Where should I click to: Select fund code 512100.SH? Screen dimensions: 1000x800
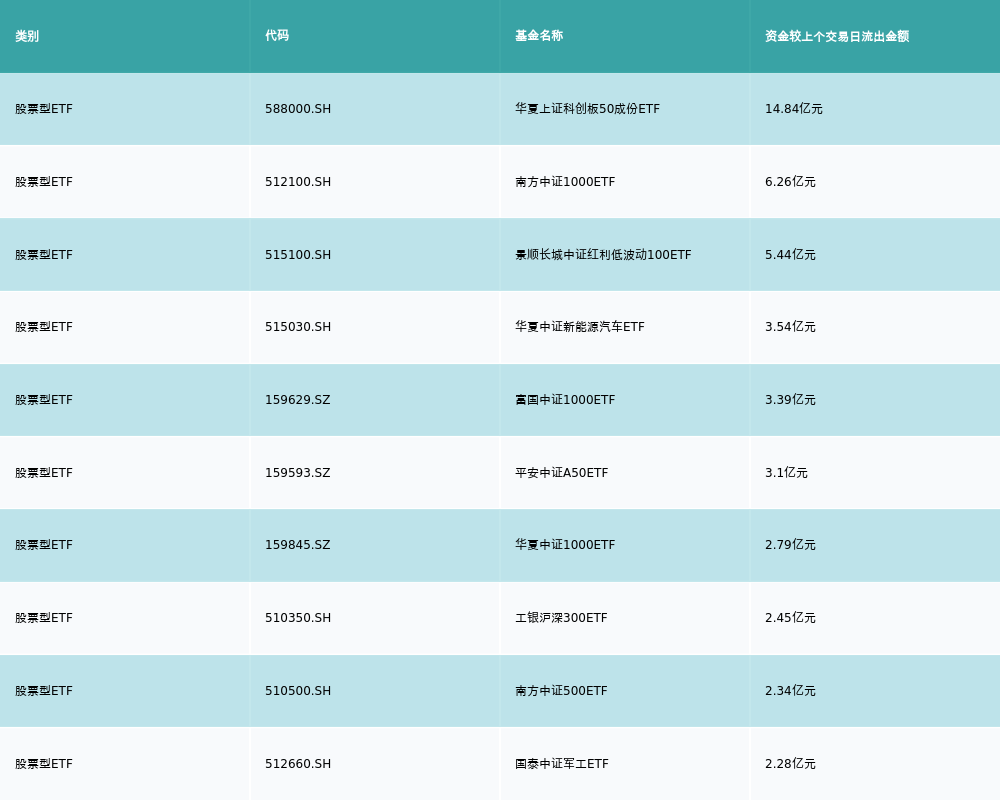tap(298, 182)
